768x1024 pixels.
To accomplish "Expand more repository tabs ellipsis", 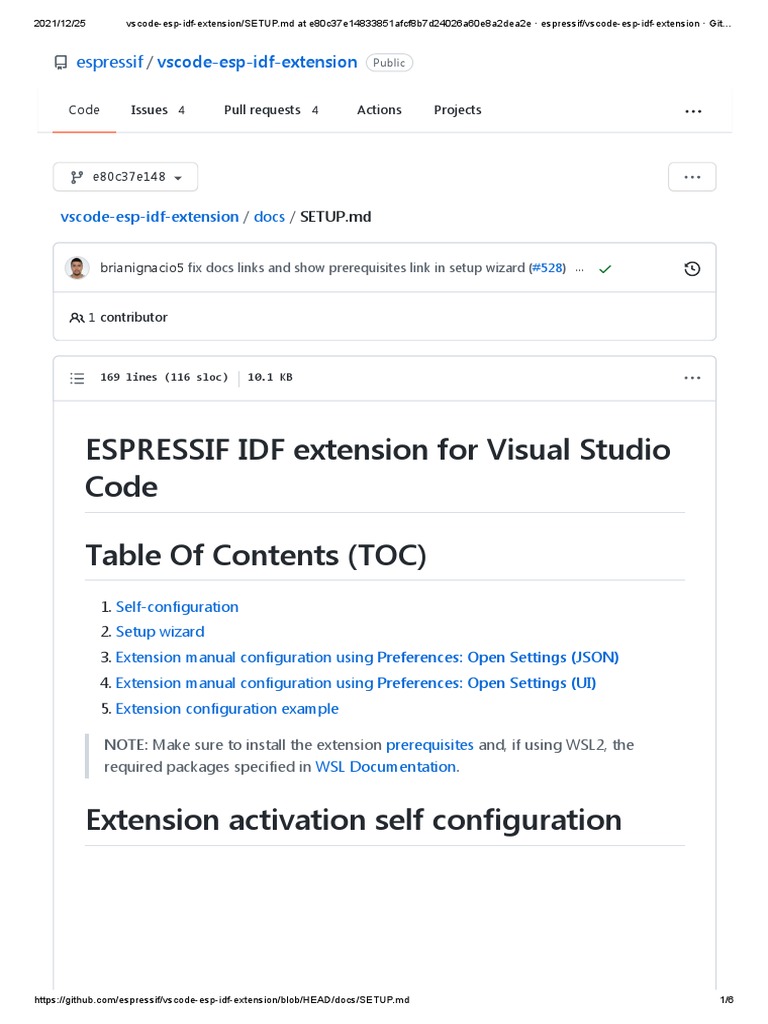I will (693, 111).
